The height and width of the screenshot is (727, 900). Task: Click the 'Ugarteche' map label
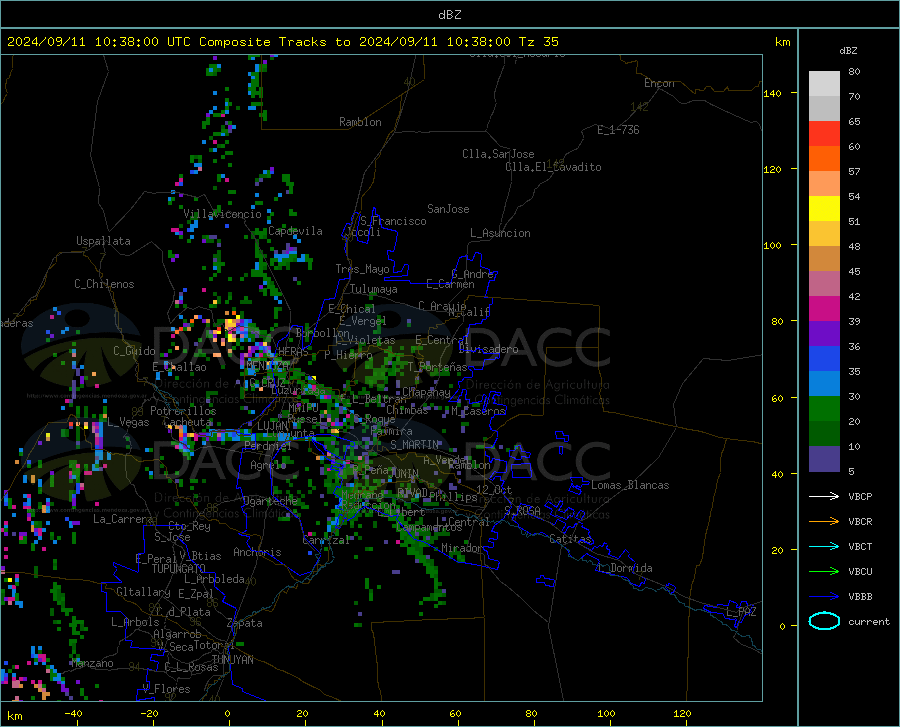tap(270, 501)
